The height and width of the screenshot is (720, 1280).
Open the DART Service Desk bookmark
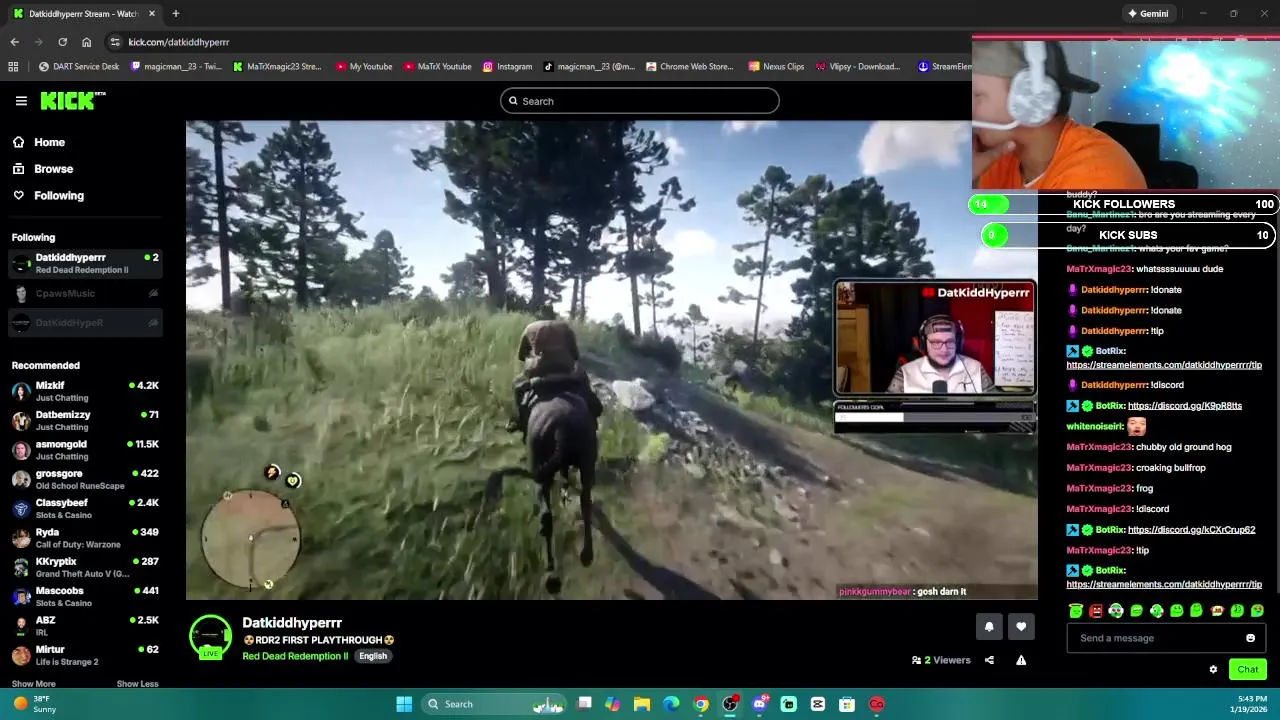(x=78, y=67)
